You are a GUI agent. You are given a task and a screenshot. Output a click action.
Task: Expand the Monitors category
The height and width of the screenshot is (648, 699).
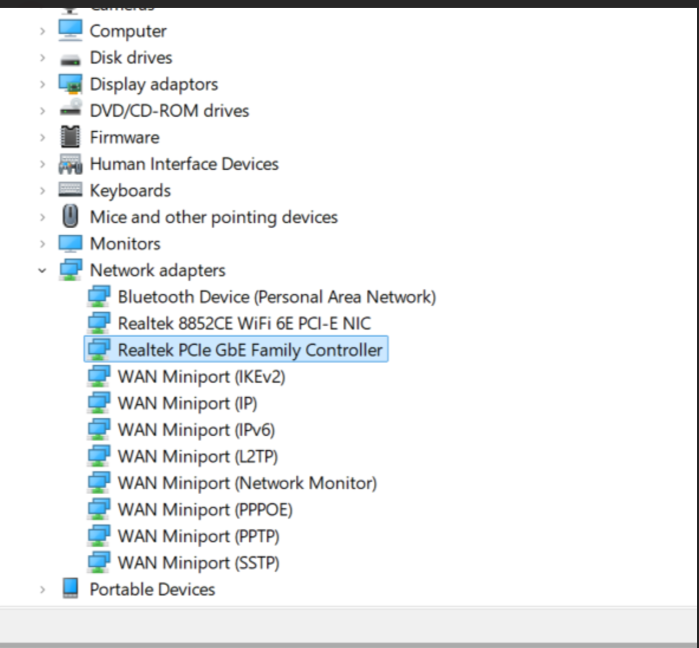(42, 244)
